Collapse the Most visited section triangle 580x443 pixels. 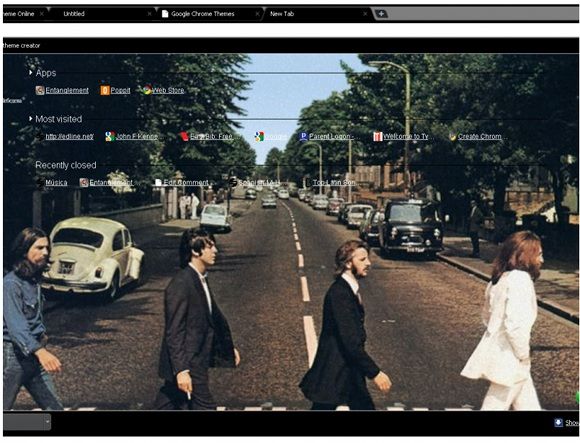click(x=31, y=119)
